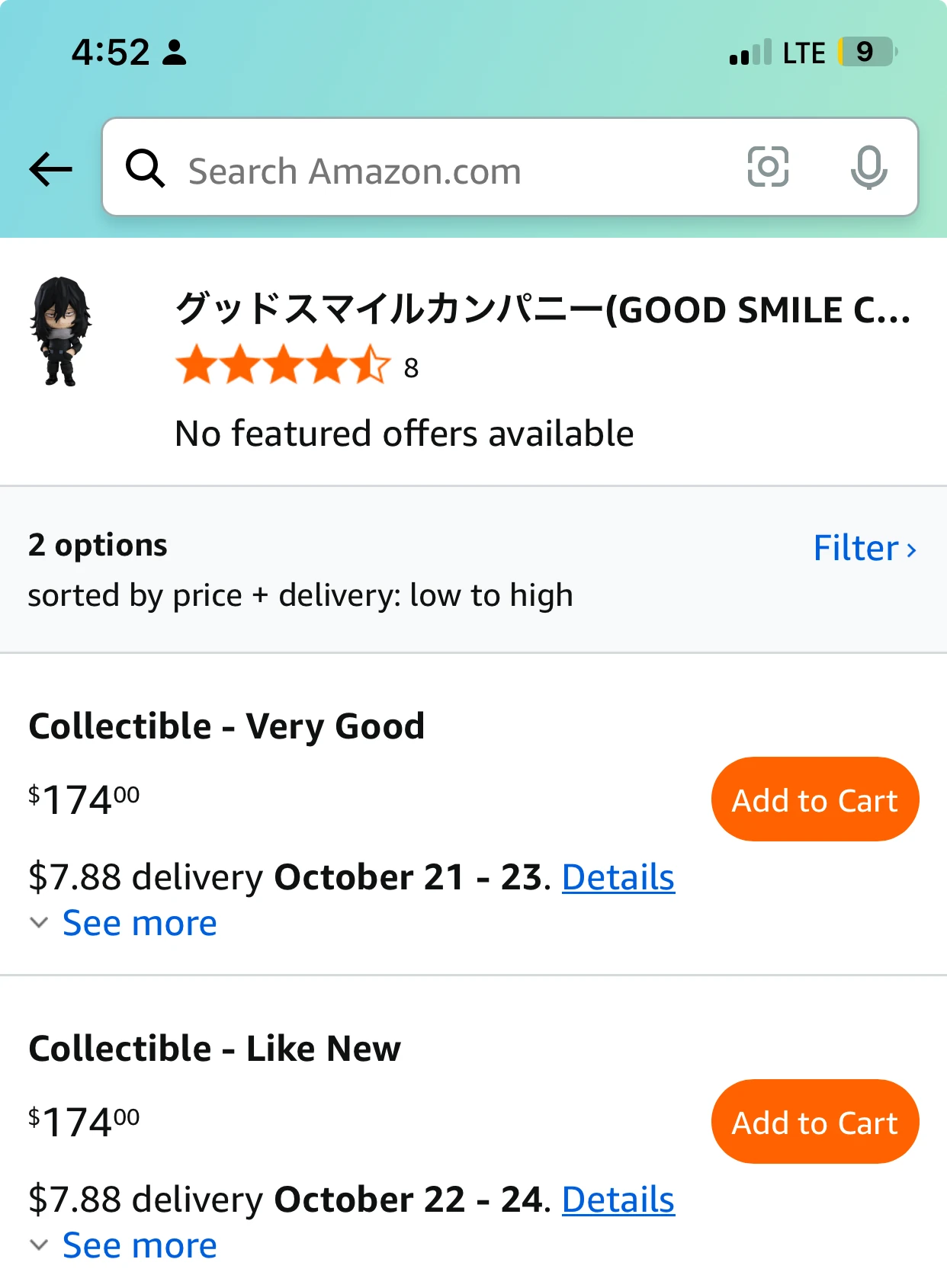Open delivery Details for October 22 - 24
This screenshot has height=1288, width=947.
pyautogui.click(x=618, y=1200)
